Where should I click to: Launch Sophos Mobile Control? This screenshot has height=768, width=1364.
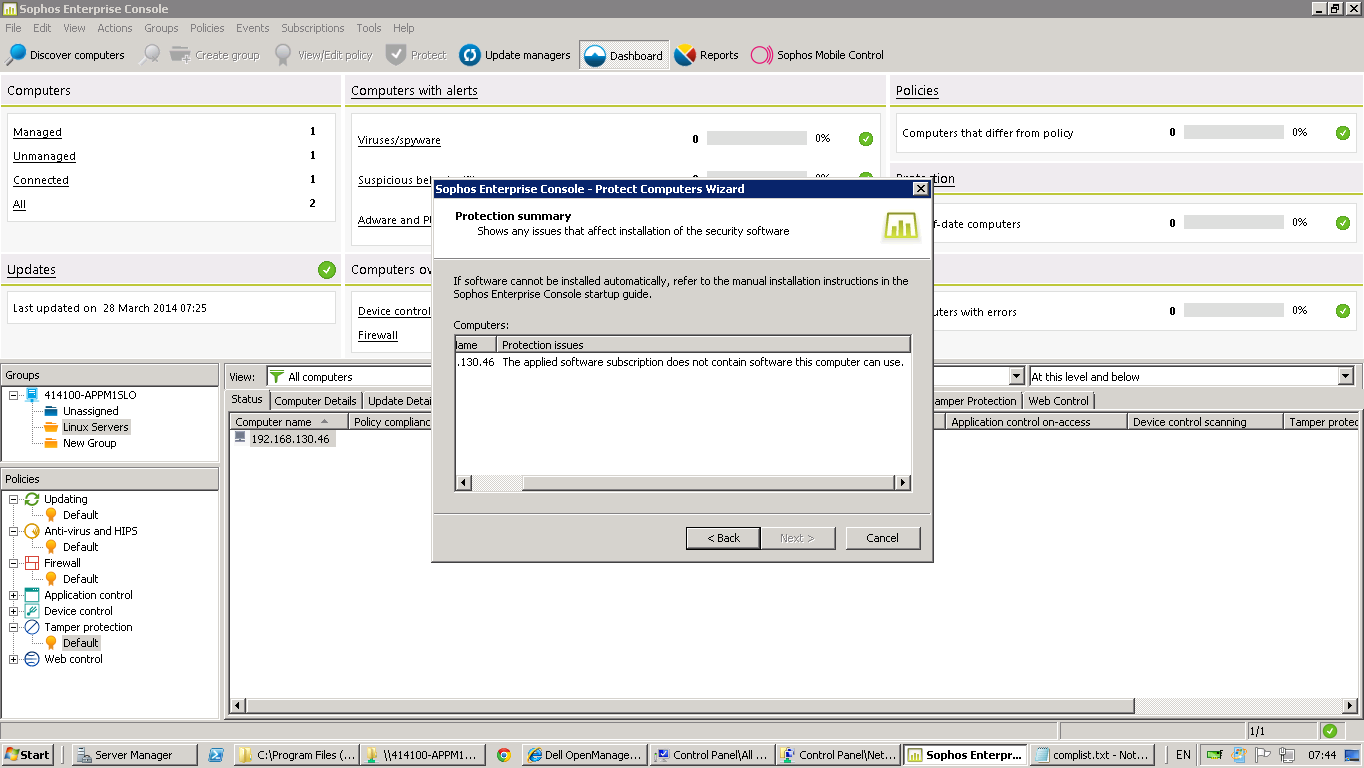coord(817,55)
